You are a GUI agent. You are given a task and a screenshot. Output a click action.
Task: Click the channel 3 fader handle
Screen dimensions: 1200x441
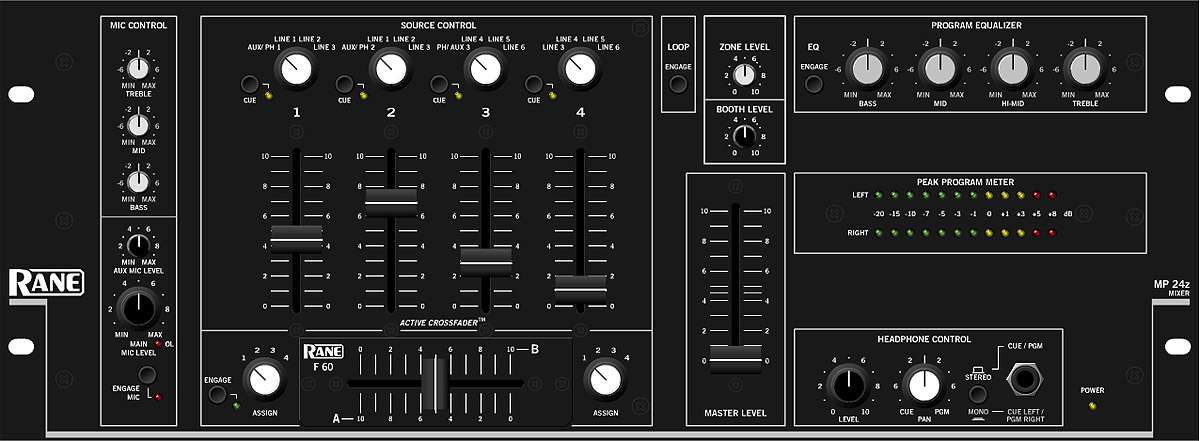click(486, 261)
